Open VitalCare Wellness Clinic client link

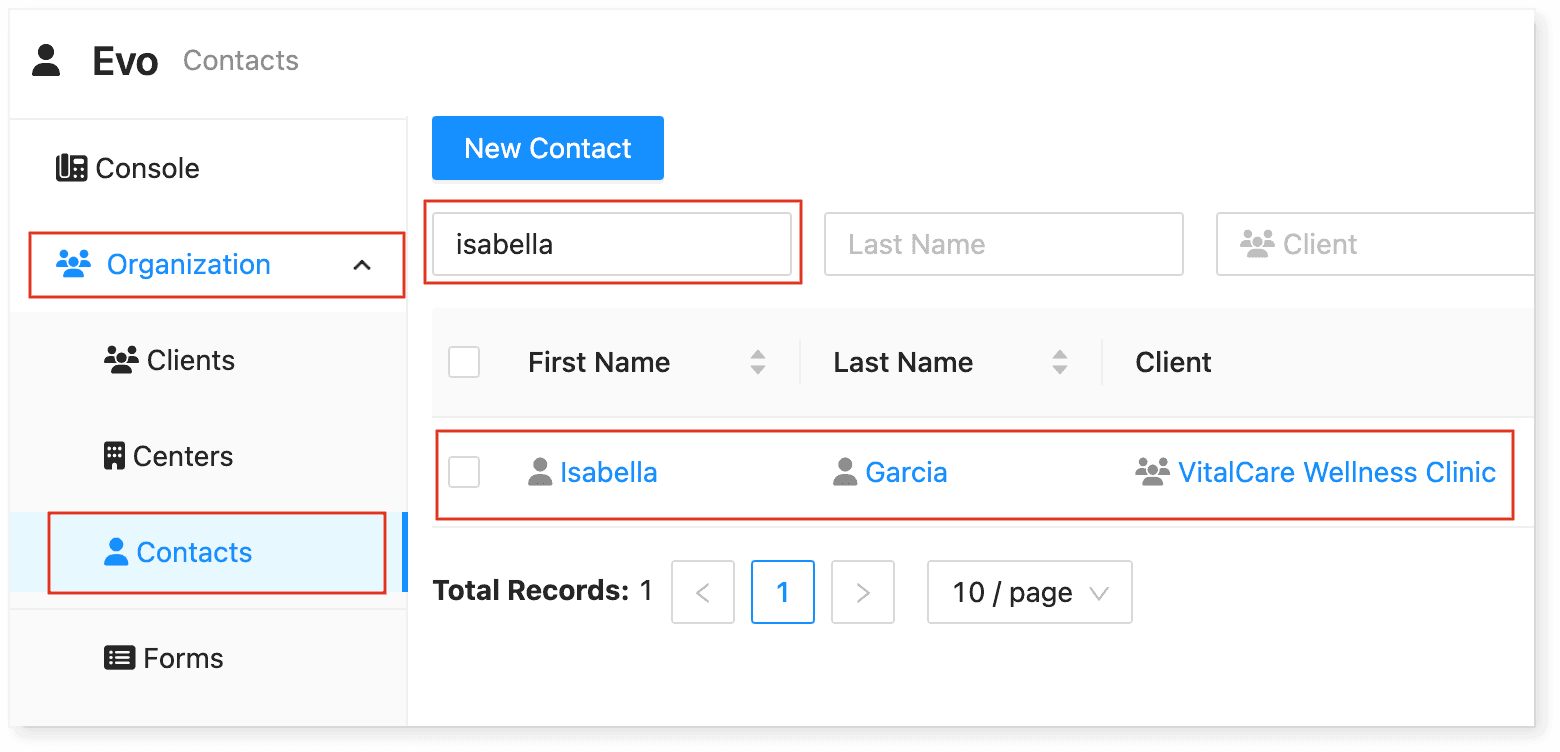[1337, 472]
